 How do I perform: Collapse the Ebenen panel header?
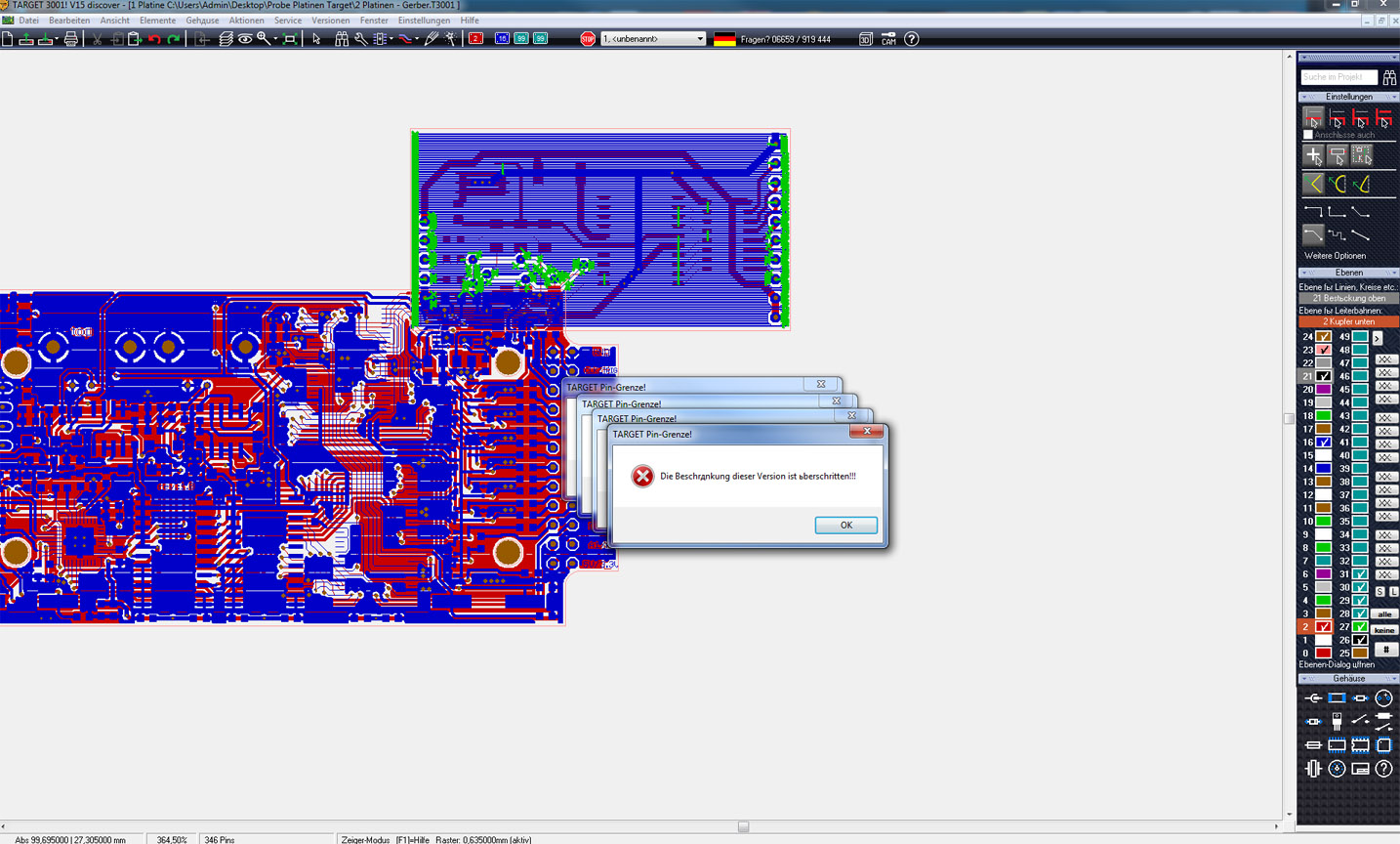tap(1348, 273)
